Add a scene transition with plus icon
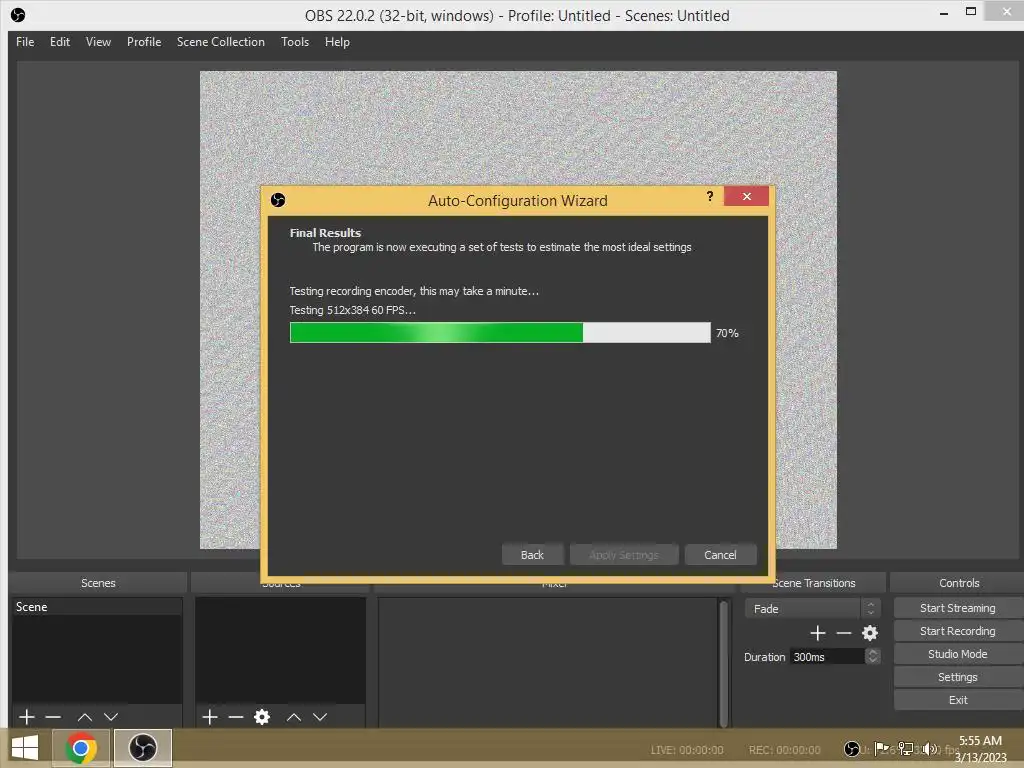The width and height of the screenshot is (1024, 768). click(x=818, y=633)
